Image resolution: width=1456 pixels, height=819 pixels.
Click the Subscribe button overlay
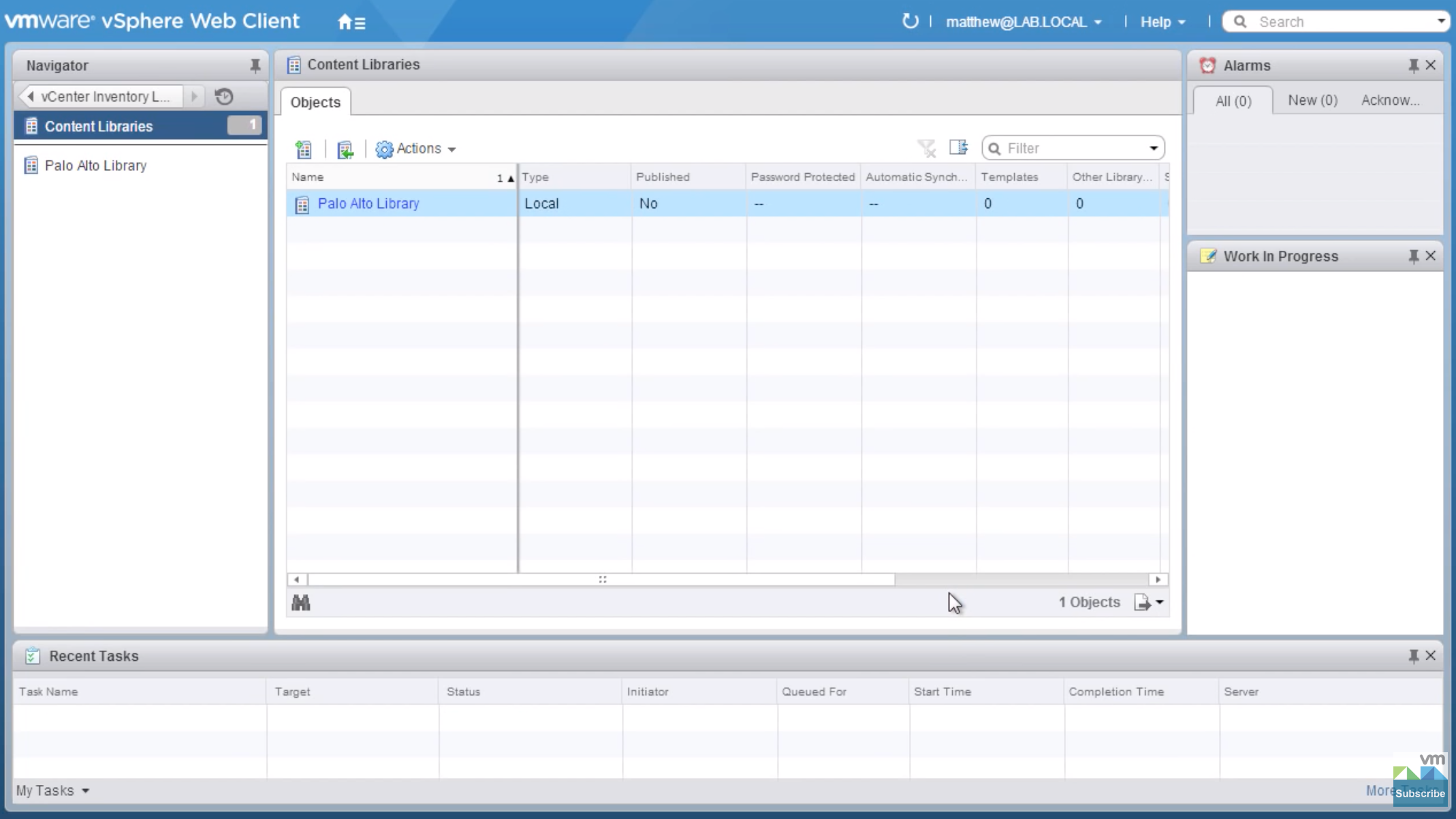(x=1420, y=793)
